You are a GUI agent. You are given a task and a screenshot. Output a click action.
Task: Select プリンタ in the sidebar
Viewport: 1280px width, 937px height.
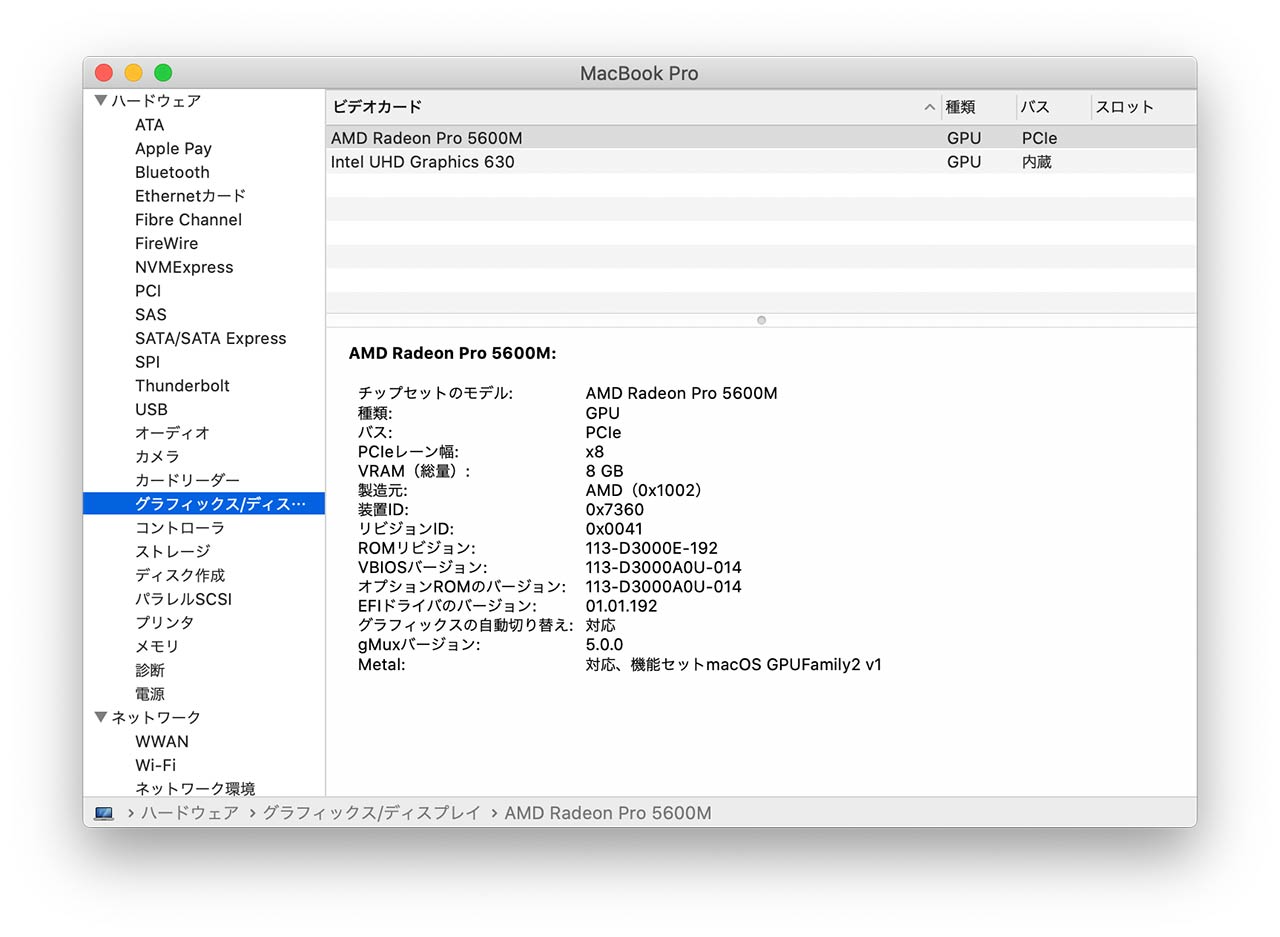165,622
